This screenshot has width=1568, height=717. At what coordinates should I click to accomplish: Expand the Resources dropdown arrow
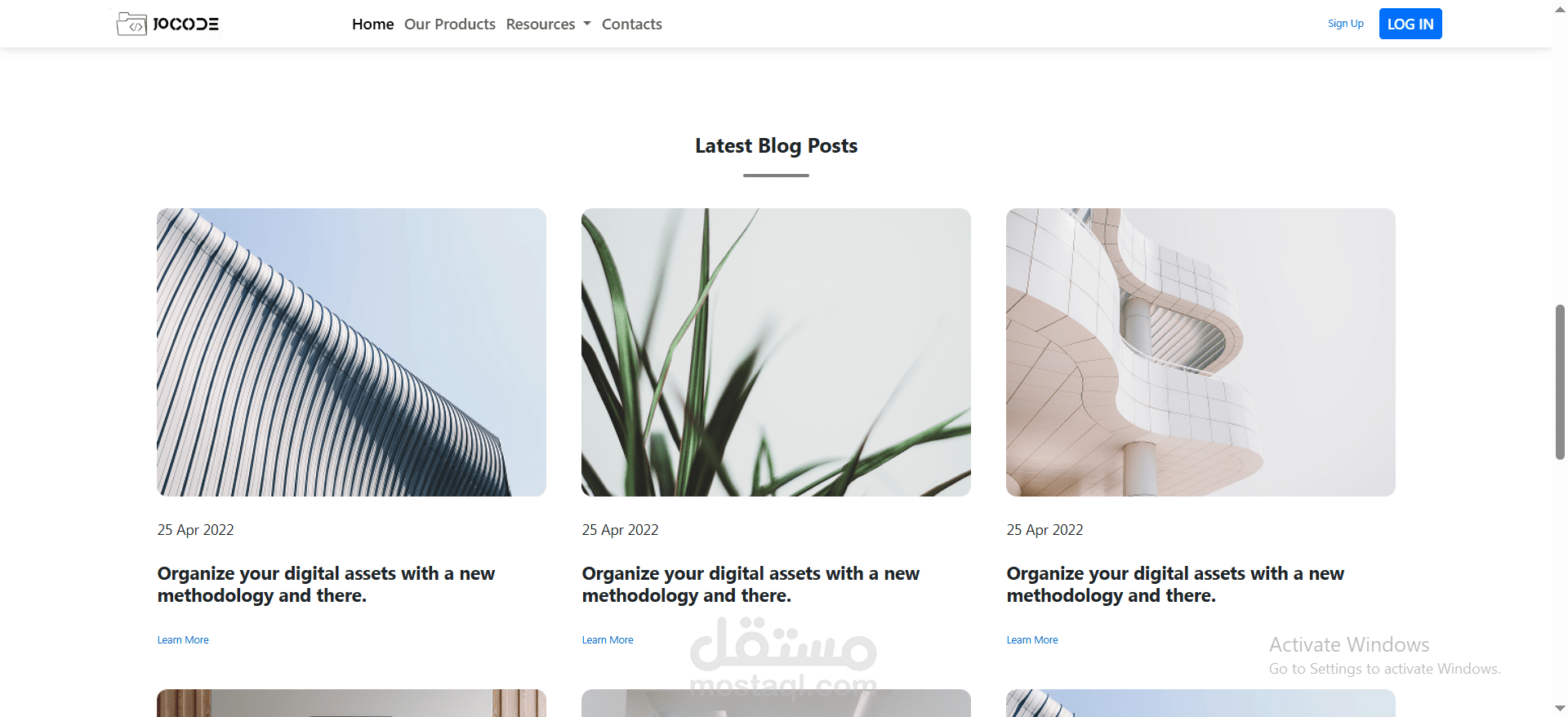[587, 24]
